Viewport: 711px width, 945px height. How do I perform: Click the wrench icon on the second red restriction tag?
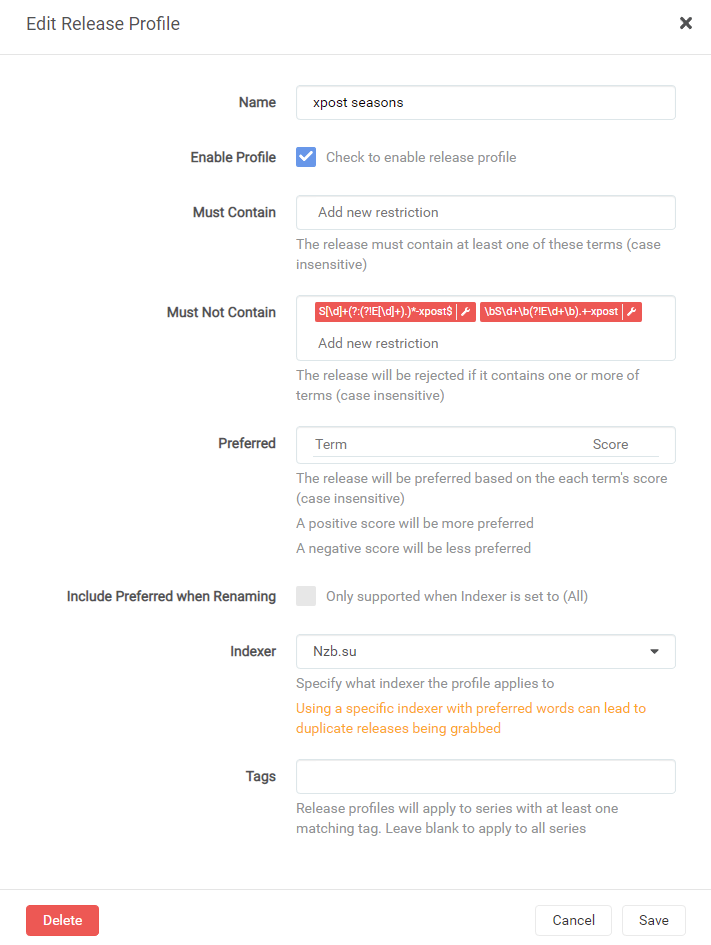click(x=631, y=311)
